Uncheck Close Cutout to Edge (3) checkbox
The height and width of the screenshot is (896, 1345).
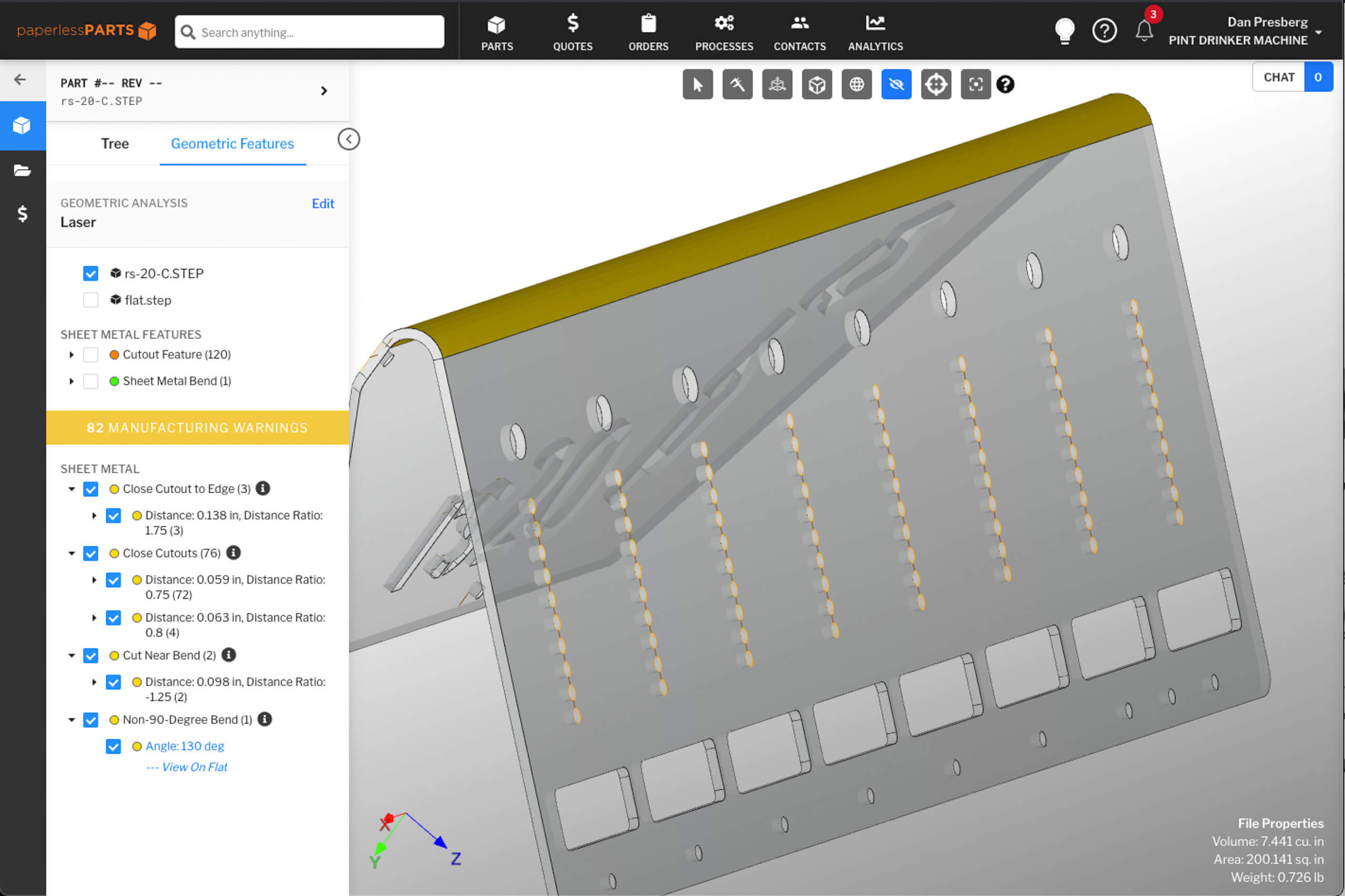click(90, 489)
